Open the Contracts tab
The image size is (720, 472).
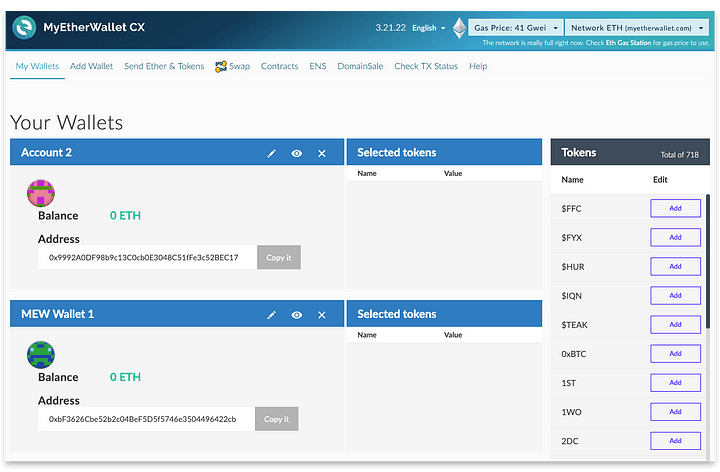pyautogui.click(x=279, y=66)
